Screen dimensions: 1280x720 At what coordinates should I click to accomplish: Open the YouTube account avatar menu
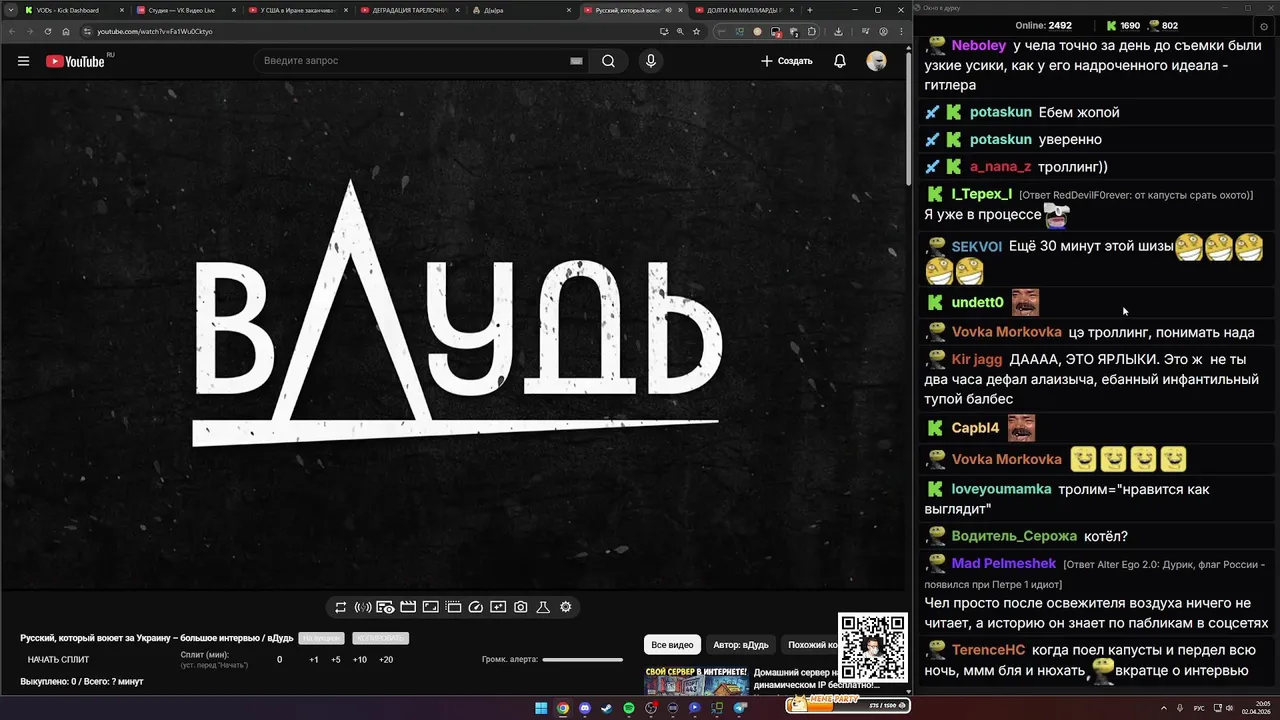point(876,61)
